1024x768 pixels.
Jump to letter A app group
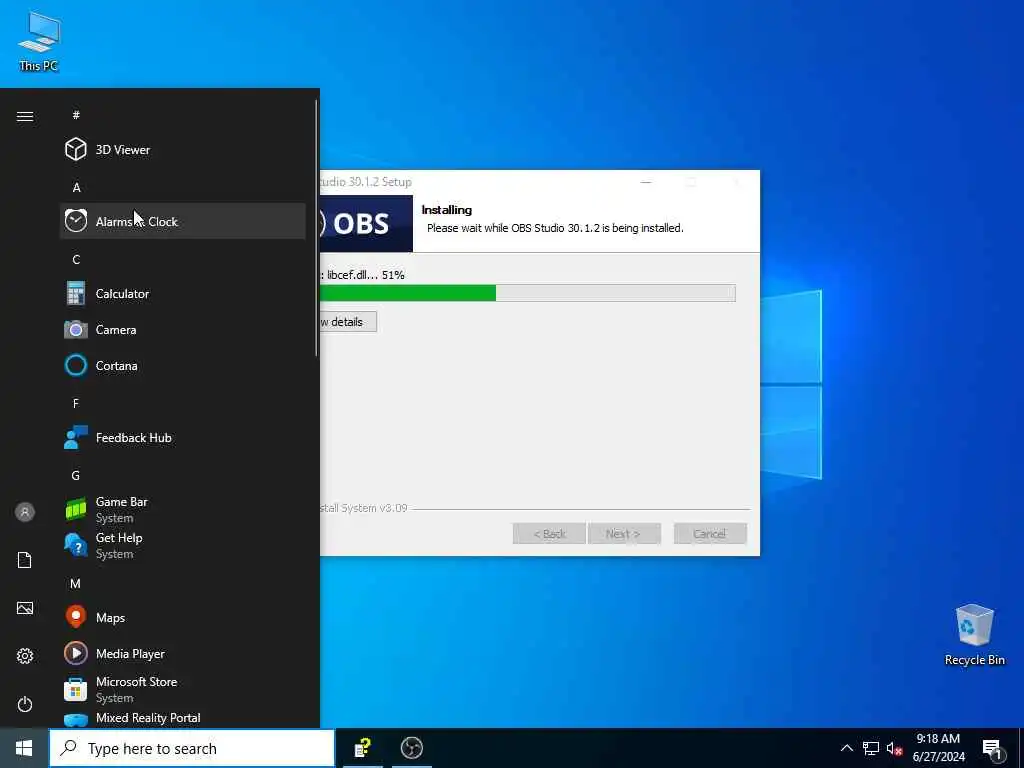click(76, 187)
